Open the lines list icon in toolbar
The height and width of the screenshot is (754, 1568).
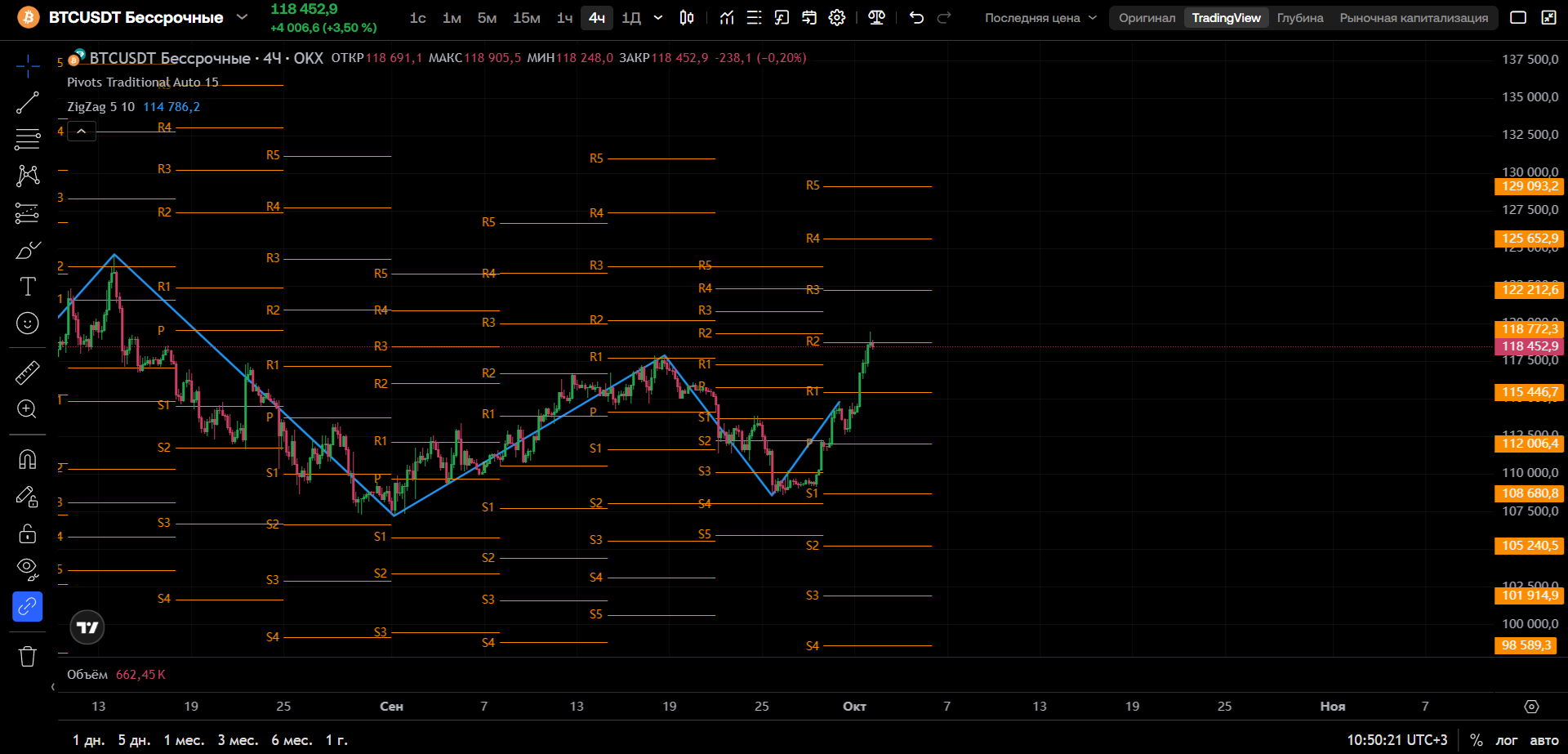coord(755,18)
